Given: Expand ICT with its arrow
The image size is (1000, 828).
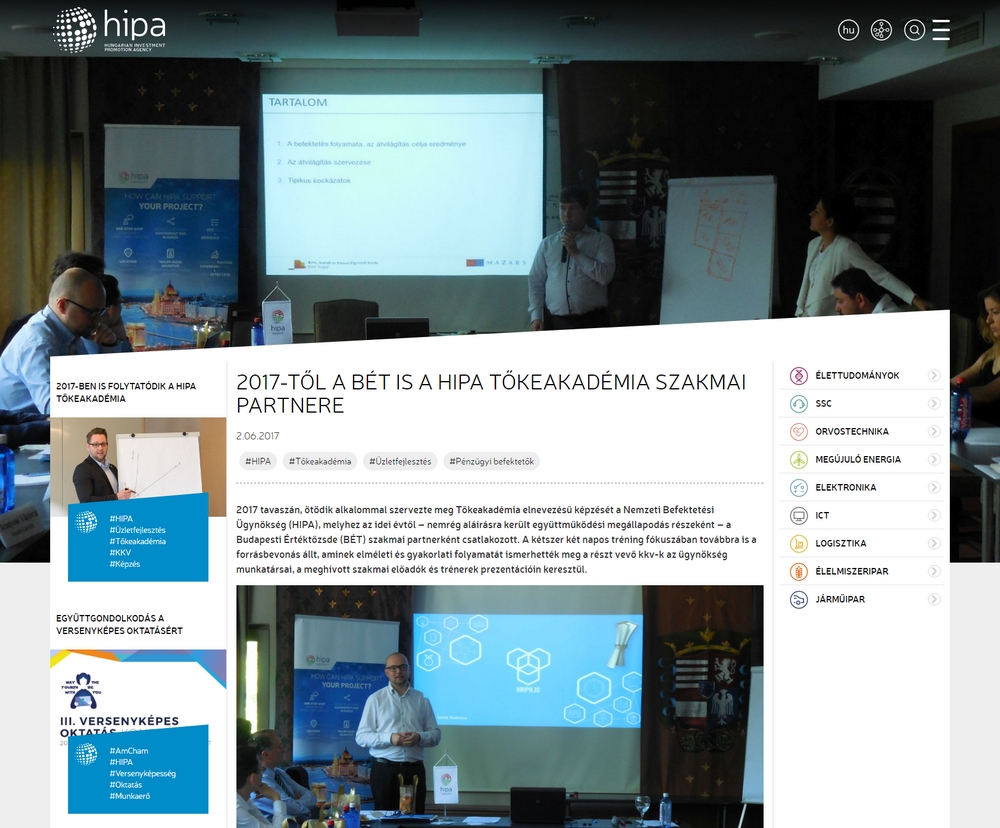Looking at the screenshot, I should pyautogui.click(x=934, y=515).
